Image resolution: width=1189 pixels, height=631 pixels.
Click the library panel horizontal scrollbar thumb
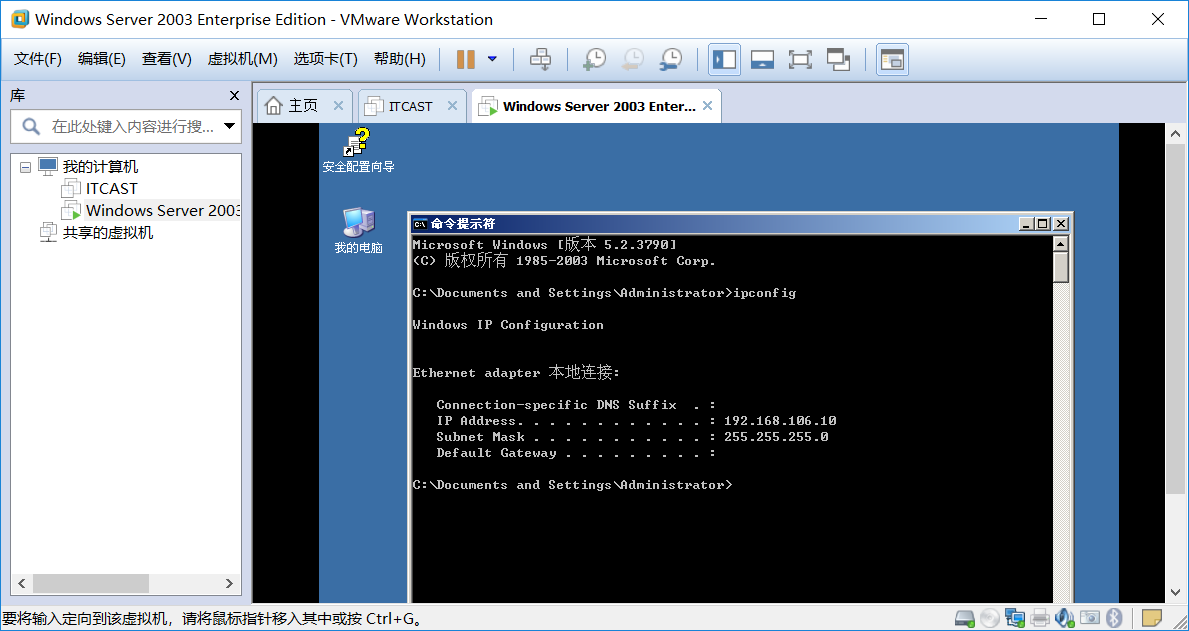(x=91, y=583)
